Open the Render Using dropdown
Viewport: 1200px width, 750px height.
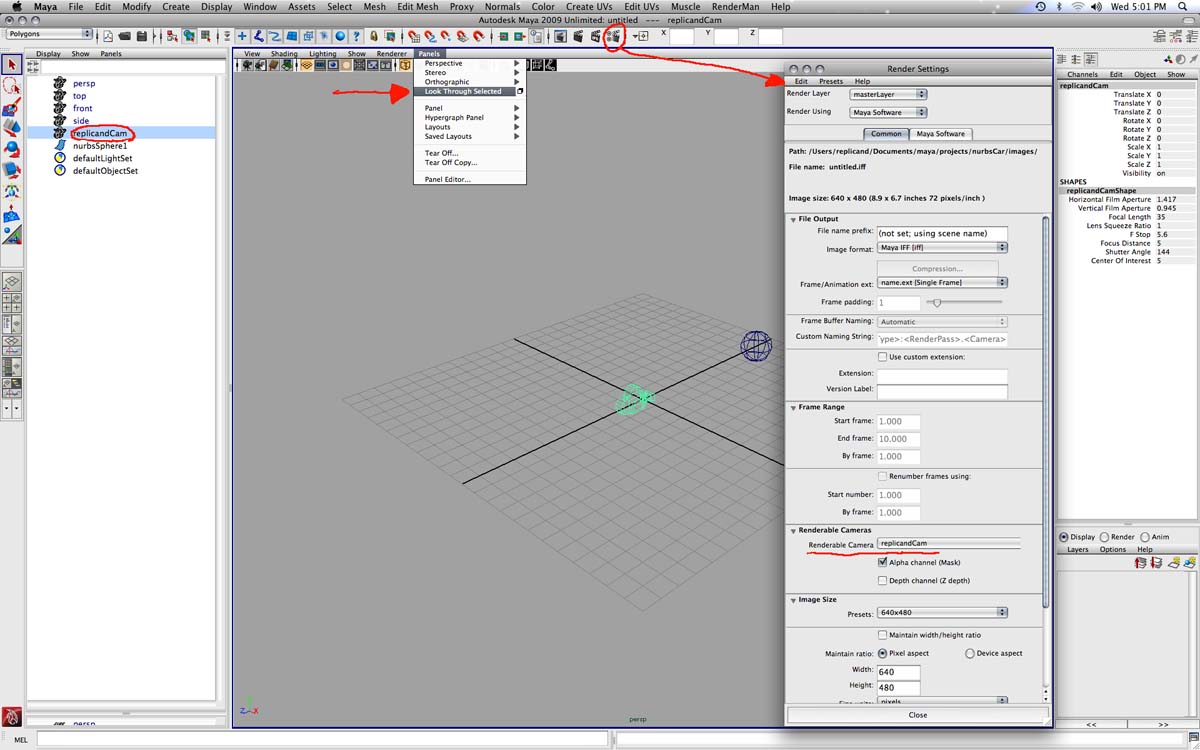pos(888,112)
